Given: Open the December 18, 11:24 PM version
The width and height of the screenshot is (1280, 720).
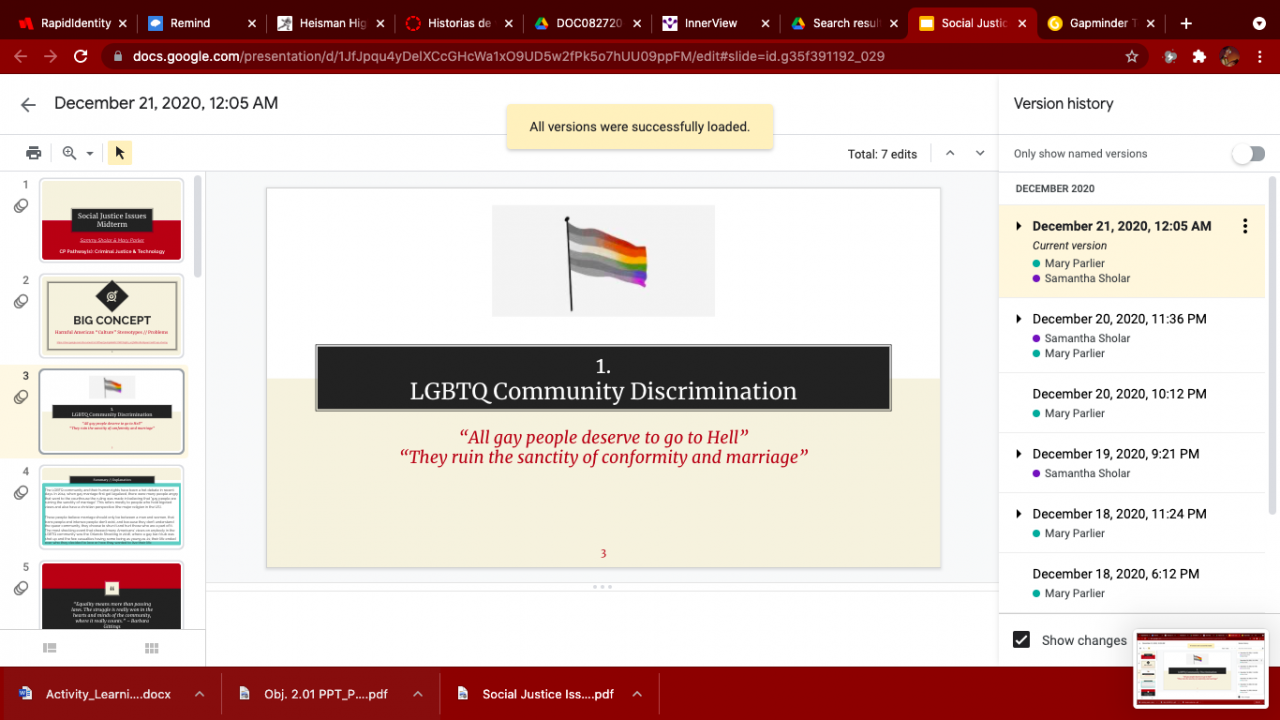Looking at the screenshot, I should point(1133,523).
